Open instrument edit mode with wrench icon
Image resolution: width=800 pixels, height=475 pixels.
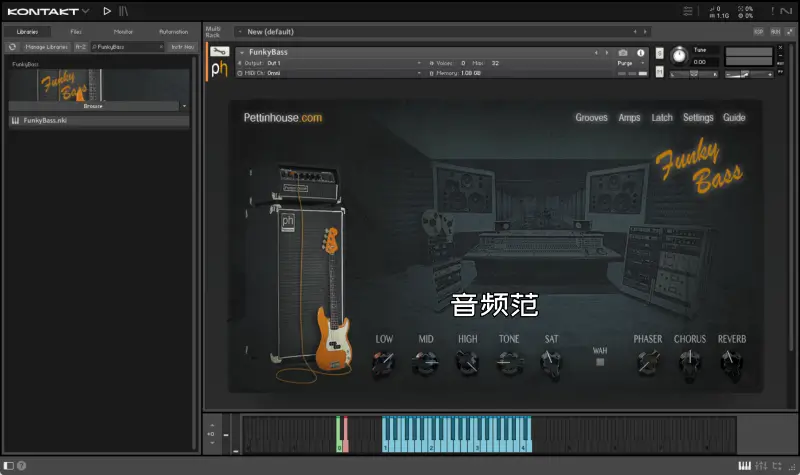click(x=219, y=52)
